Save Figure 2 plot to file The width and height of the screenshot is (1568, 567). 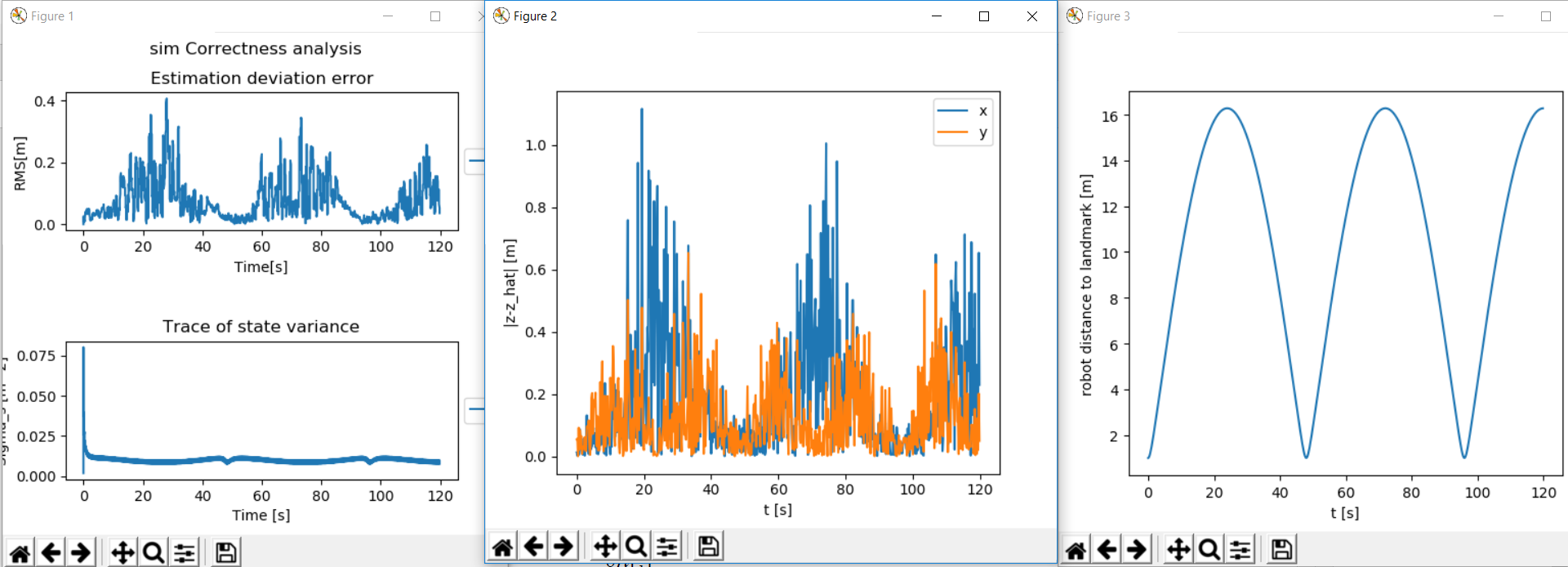coord(708,547)
